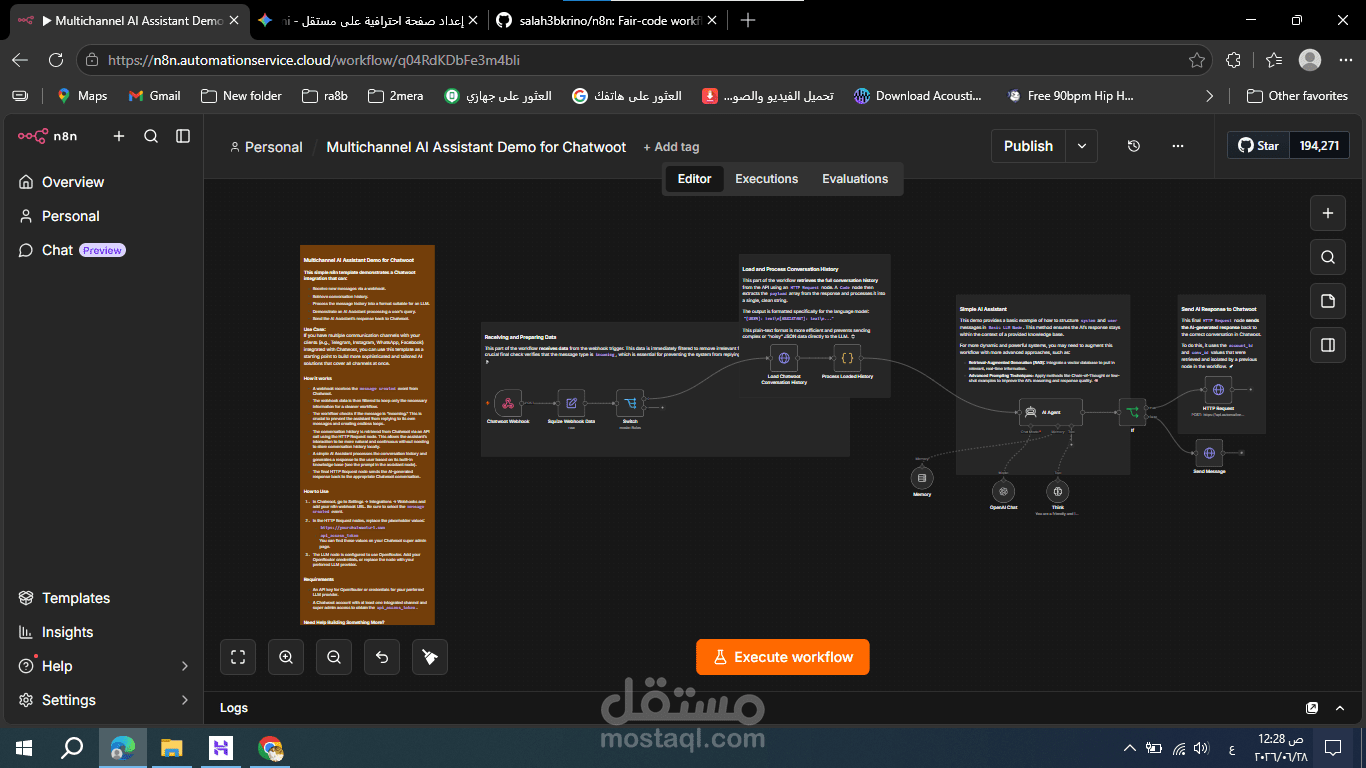Click Execute workflow button
Viewport: 1366px width, 768px height.
pos(783,657)
